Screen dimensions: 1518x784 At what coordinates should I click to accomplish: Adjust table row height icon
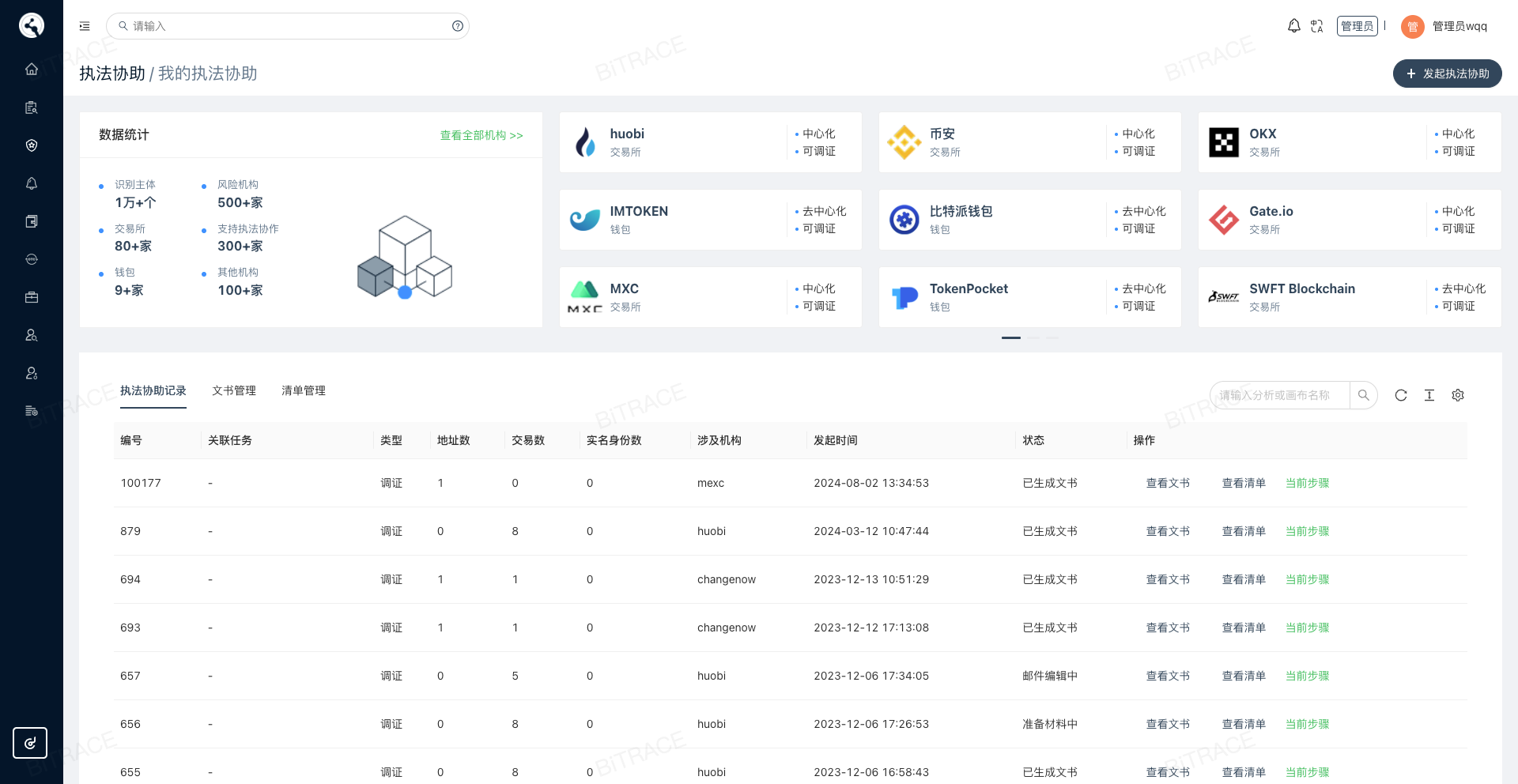1429,395
